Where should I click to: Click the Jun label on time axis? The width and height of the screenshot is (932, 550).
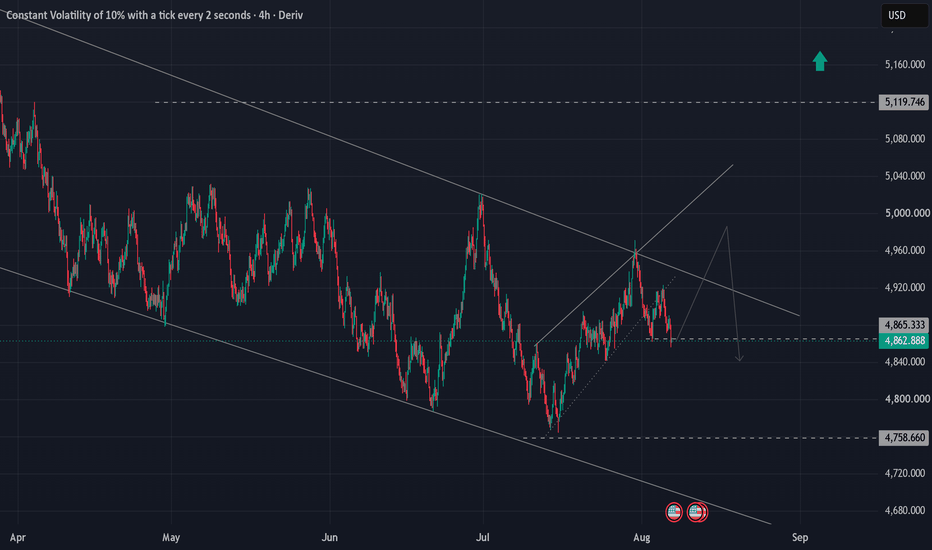(x=329, y=538)
